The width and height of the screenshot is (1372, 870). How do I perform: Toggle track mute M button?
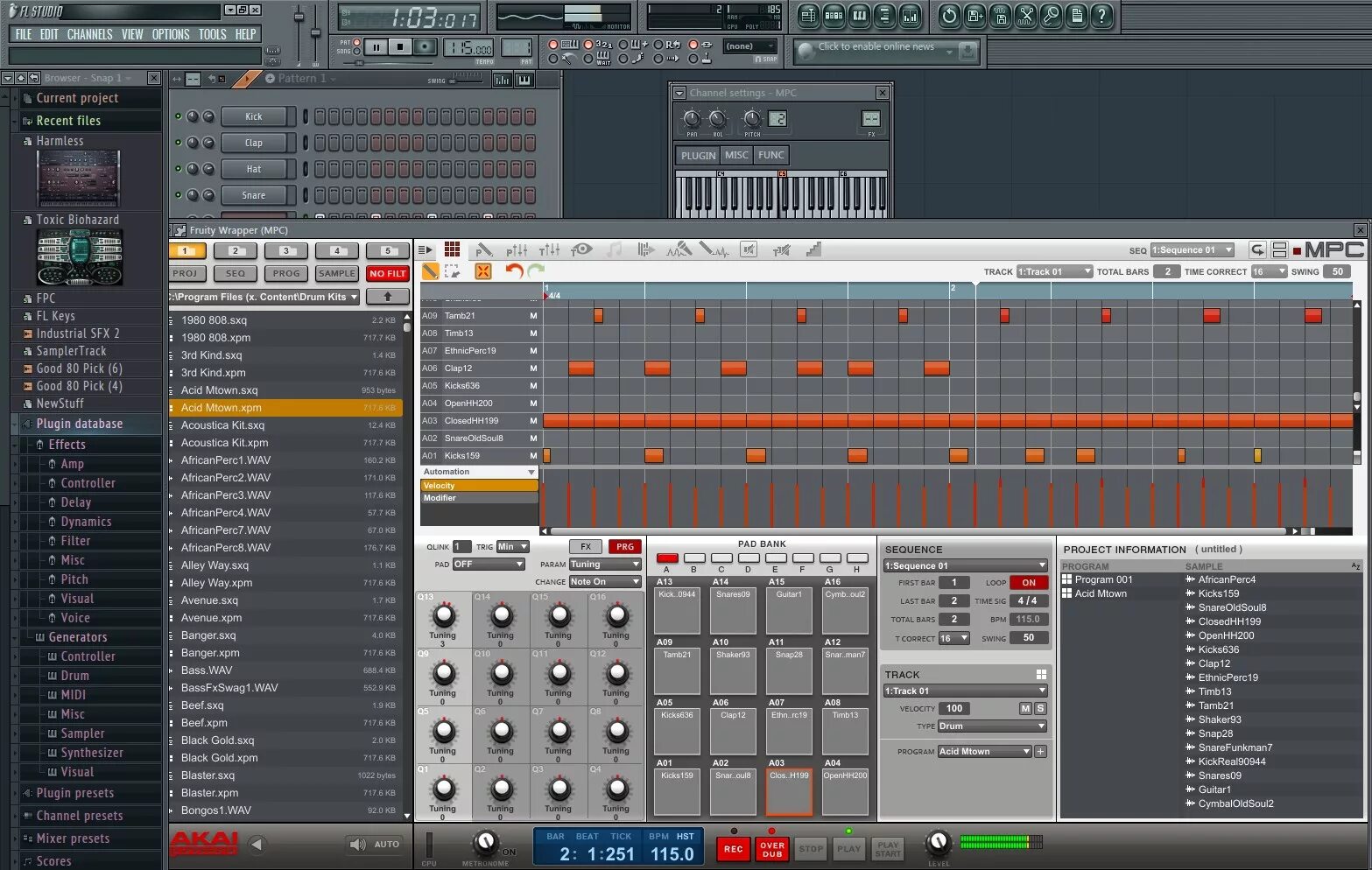click(1025, 708)
